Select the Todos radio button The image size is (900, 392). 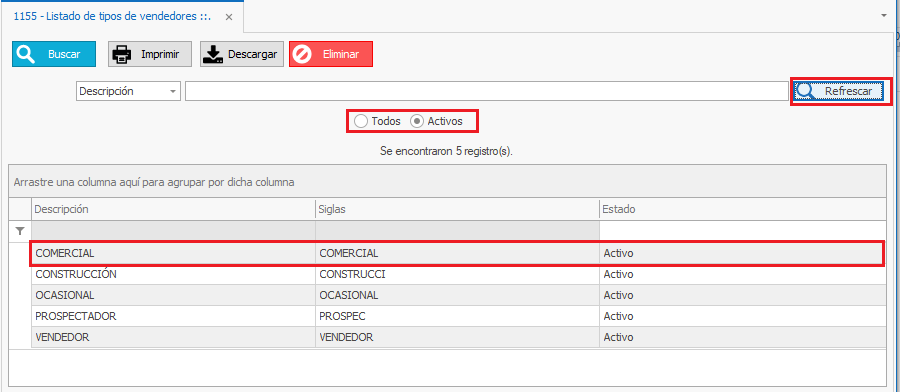click(360, 121)
